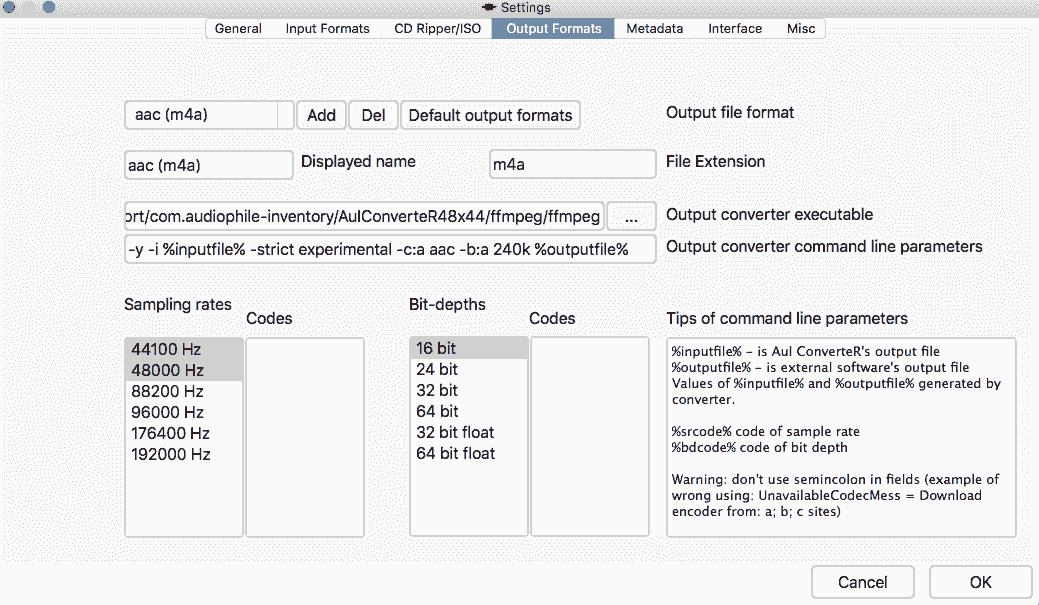The width and height of the screenshot is (1039, 605).
Task: Cancel the Settings dialog
Action: pos(862,582)
